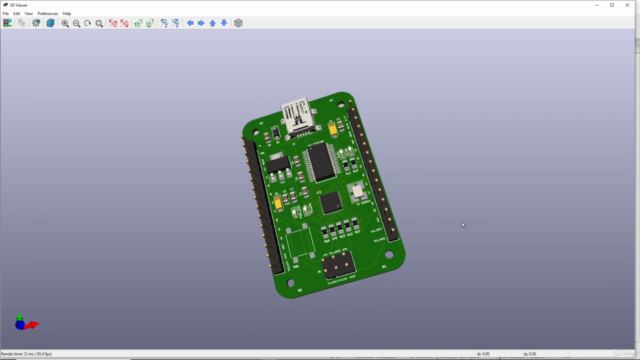This screenshot has height=360, width=640.
Task: Click the XYZ axis gizmo in the viewport corner
Action: [26, 323]
